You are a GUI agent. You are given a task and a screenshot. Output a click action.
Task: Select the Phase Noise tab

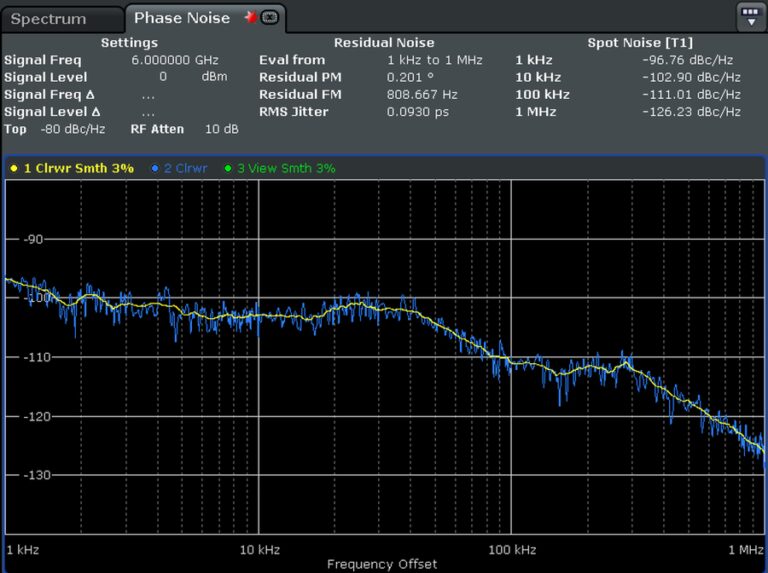(x=181, y=18)
